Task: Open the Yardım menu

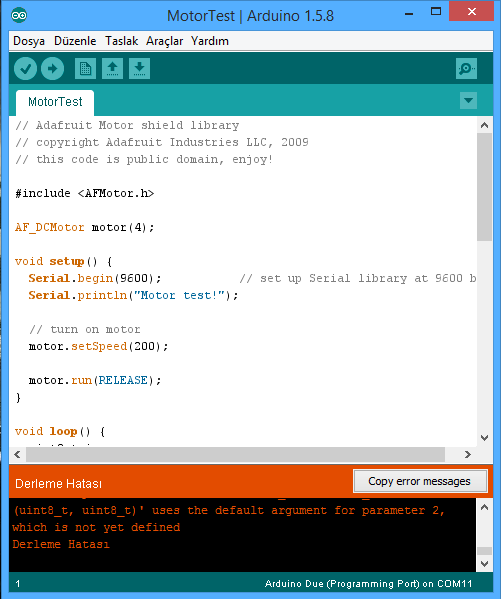Action: [x=210, y=41]
